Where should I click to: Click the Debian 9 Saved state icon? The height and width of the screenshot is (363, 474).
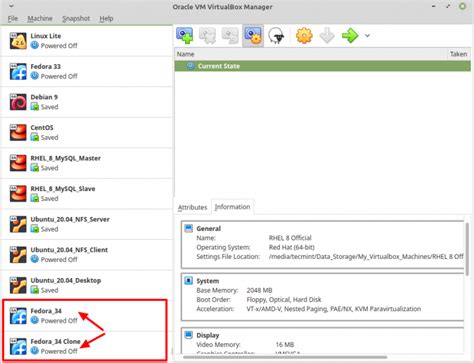pos(35,107)
